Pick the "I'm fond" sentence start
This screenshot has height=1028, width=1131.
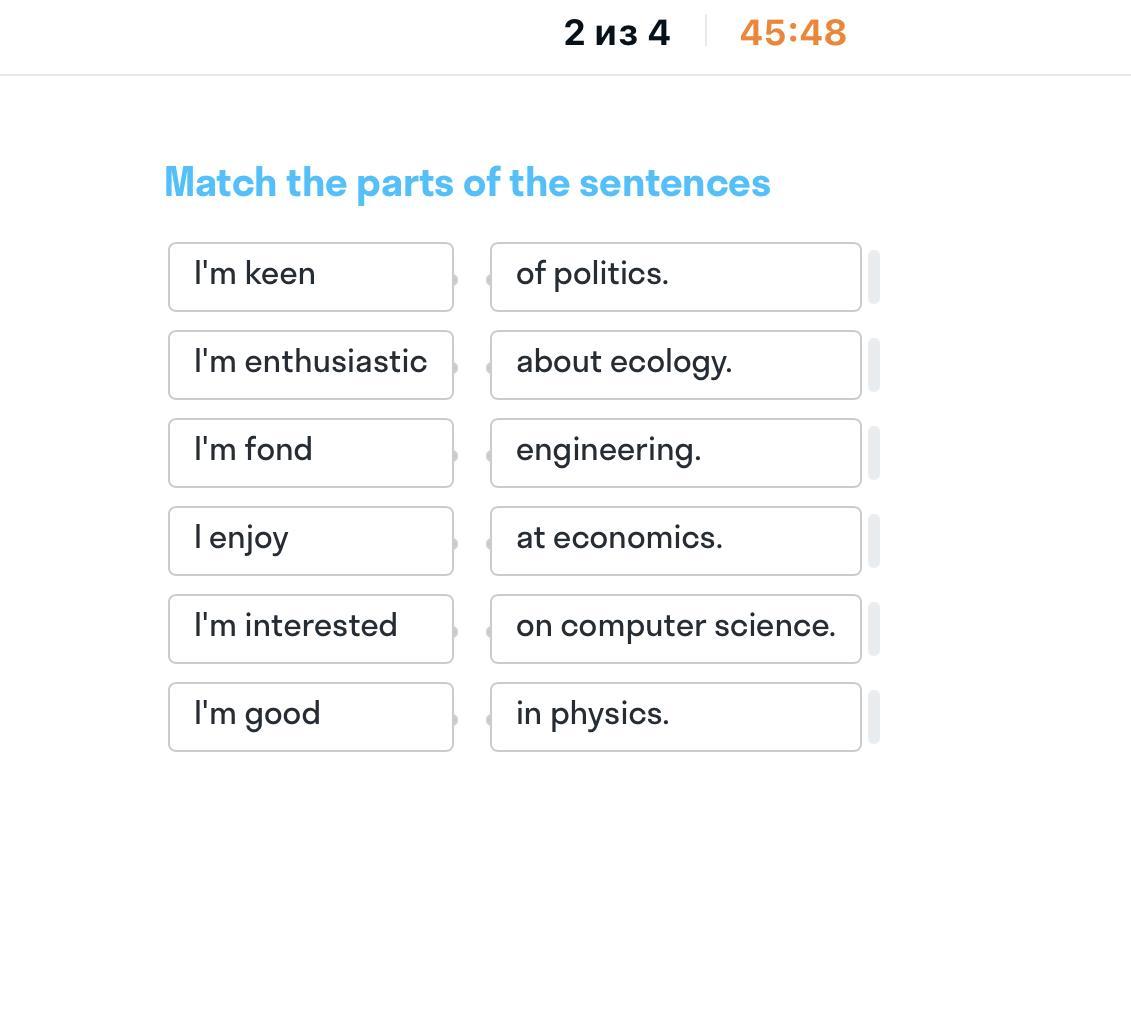click(x=310, y=452)
